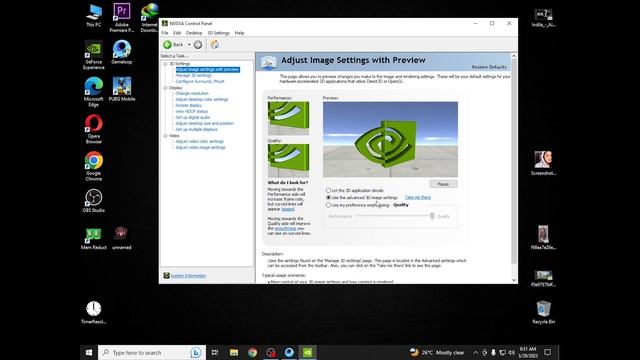Open Recycle Bin desktop icon
The image size is (640, 360).
543,312
